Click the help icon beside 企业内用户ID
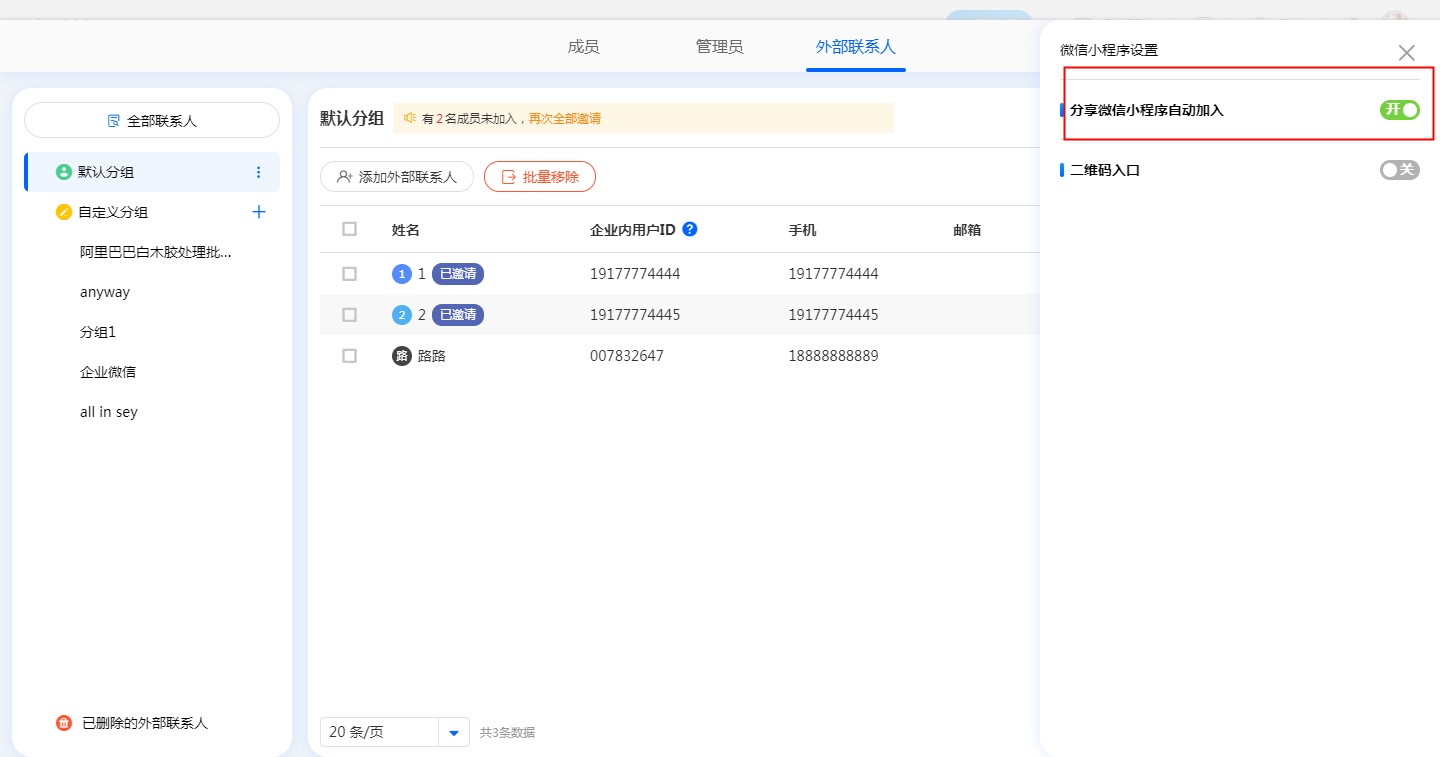The width and height of the screenshot is (1440, 757). click(x=689, y=229)
